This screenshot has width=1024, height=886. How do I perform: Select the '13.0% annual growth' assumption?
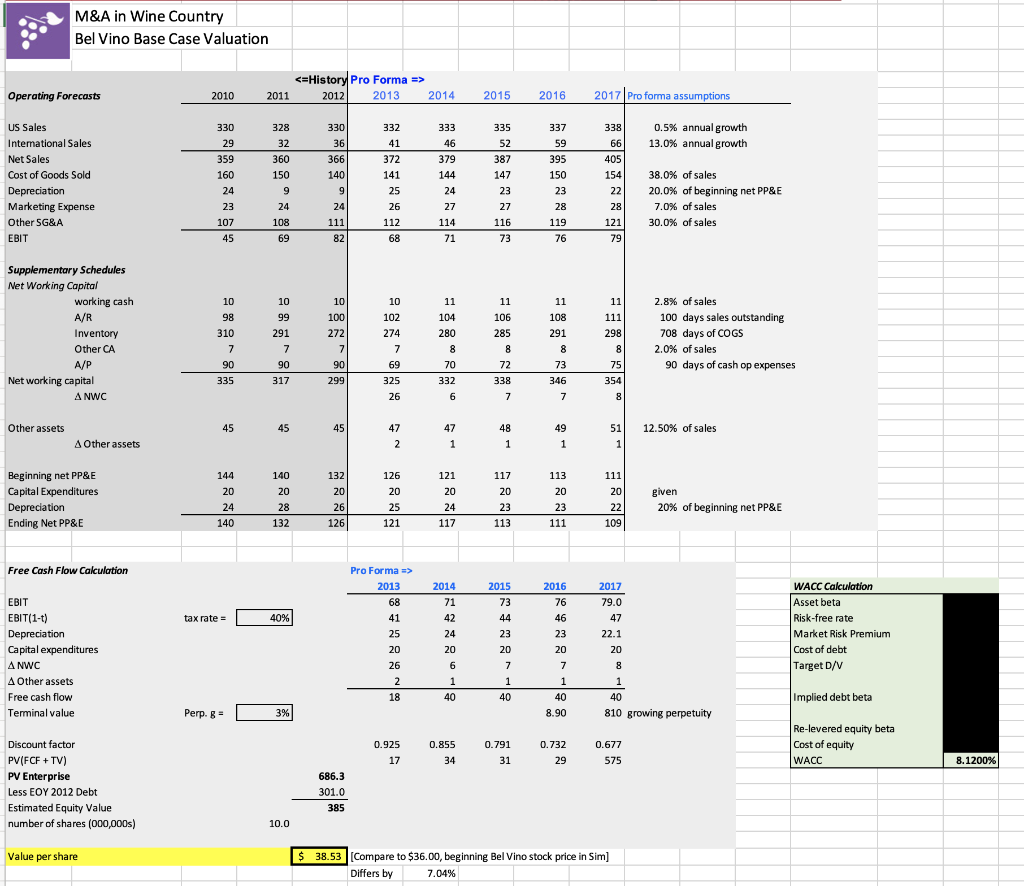coord(697,144)
